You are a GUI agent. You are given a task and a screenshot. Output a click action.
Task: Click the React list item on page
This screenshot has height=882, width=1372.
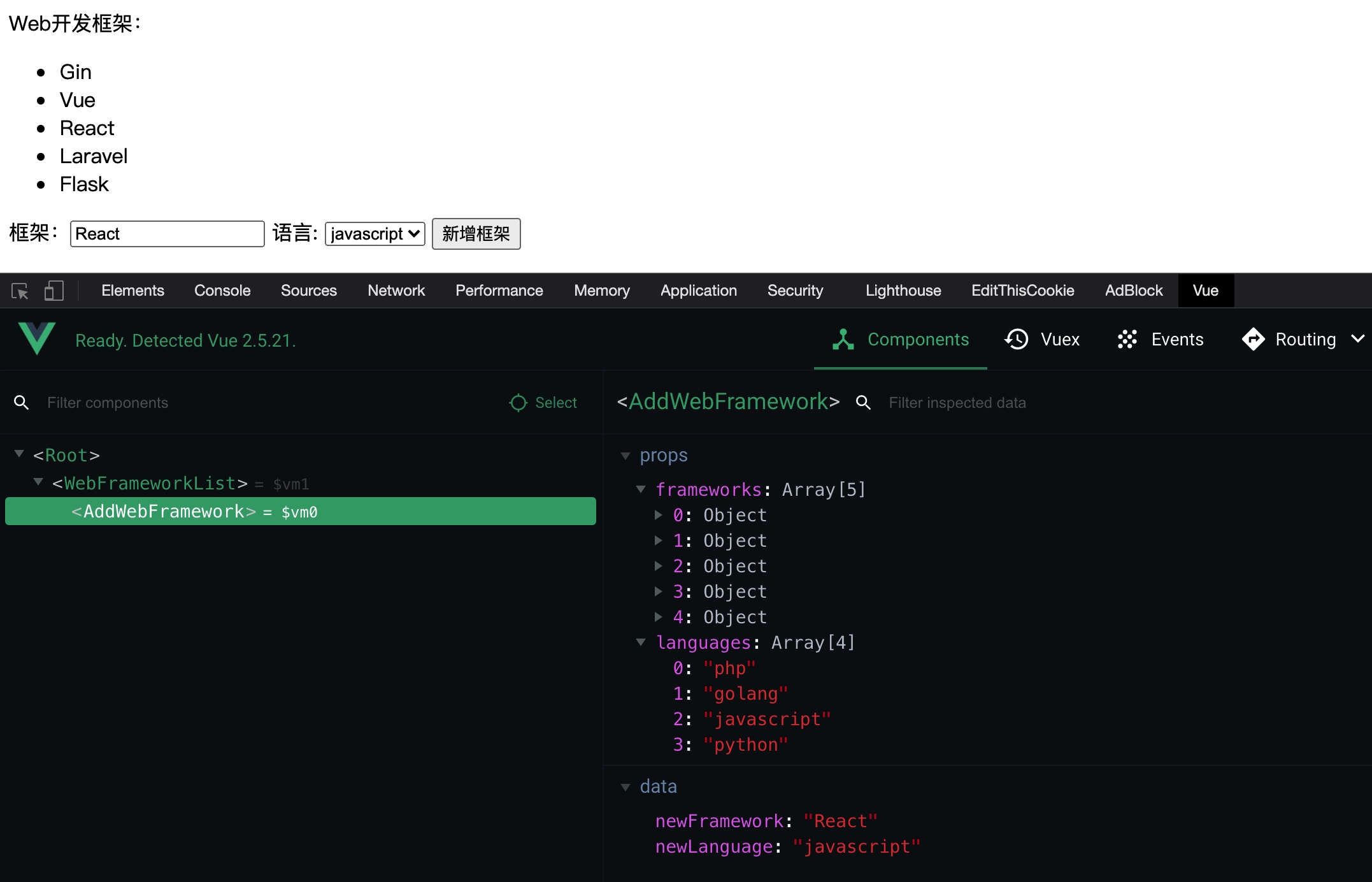point(87,128)
